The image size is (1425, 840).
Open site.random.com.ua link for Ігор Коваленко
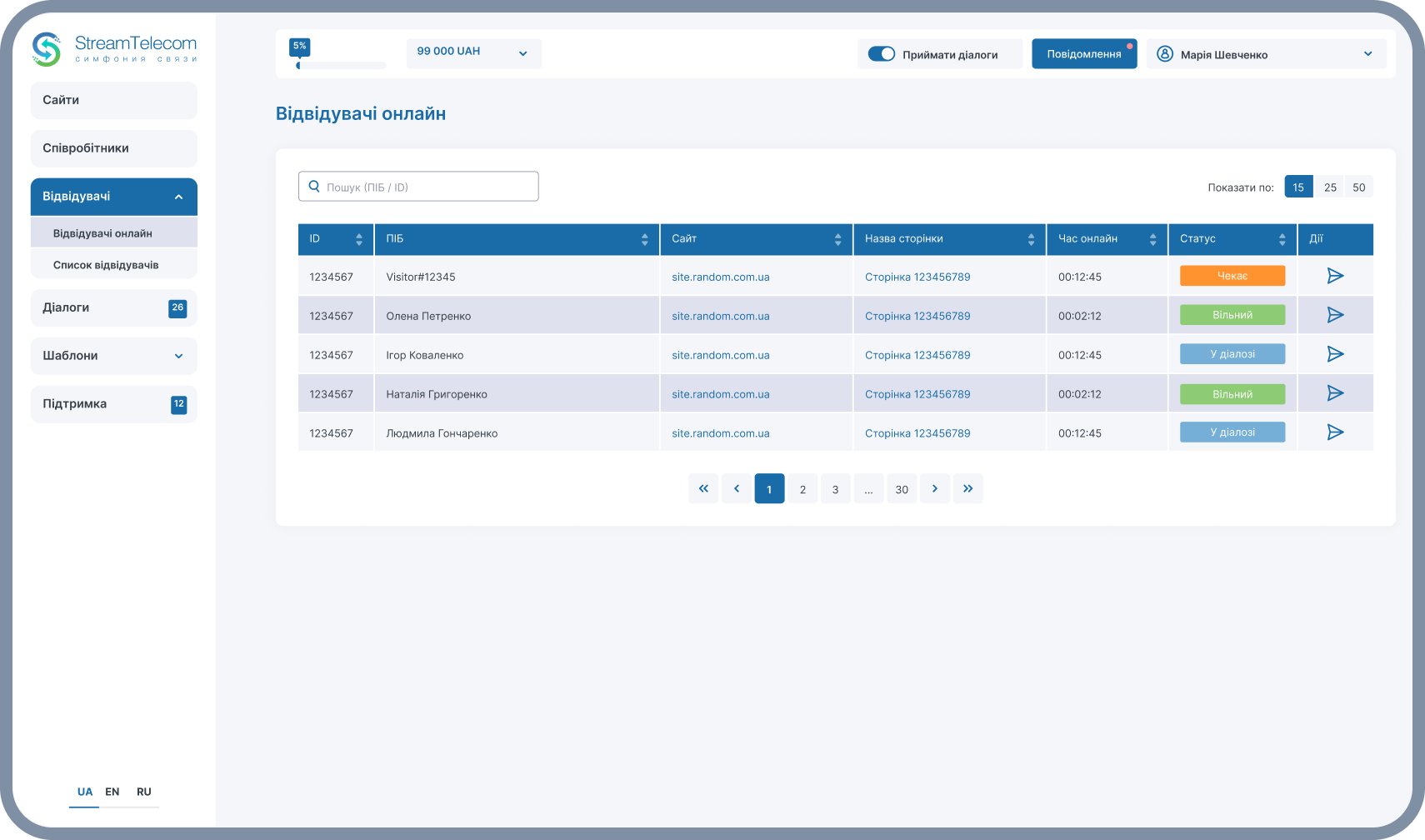(x=721, y=355)
